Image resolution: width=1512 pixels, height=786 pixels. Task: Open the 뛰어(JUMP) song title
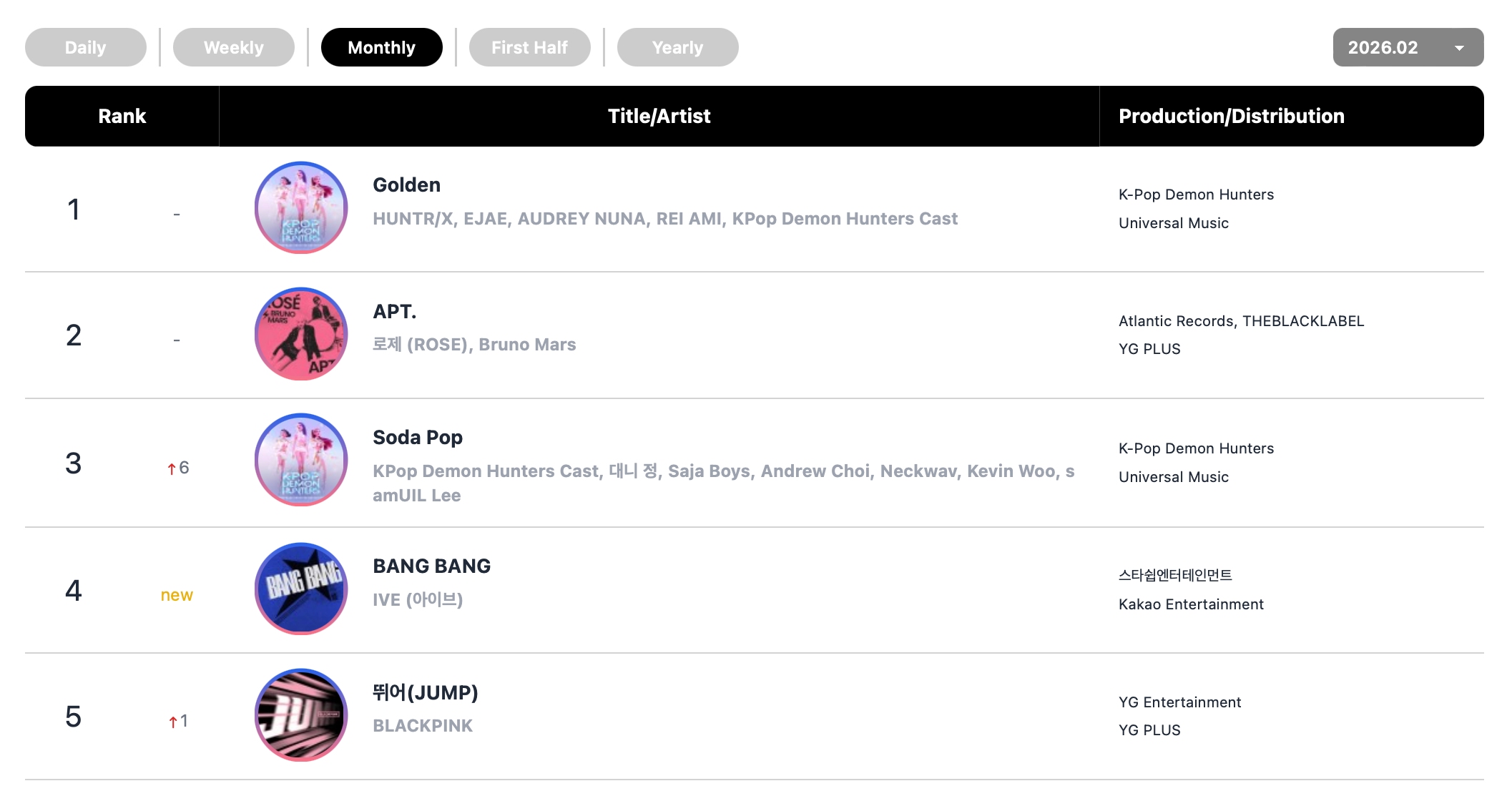coord(425,693)
